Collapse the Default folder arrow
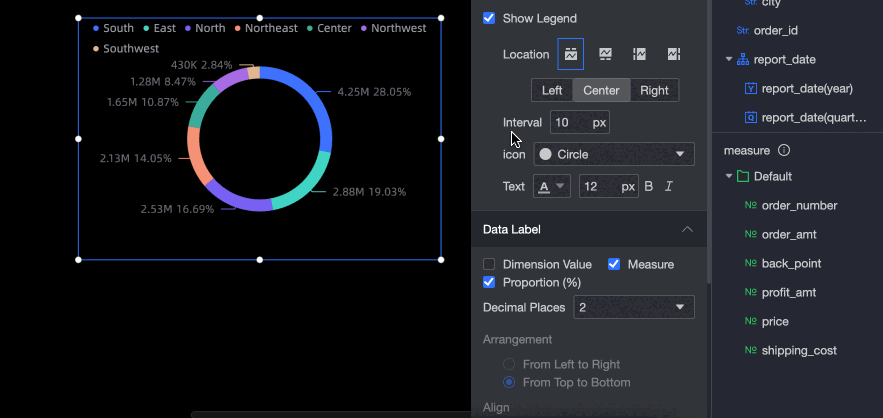 (729, 176)
